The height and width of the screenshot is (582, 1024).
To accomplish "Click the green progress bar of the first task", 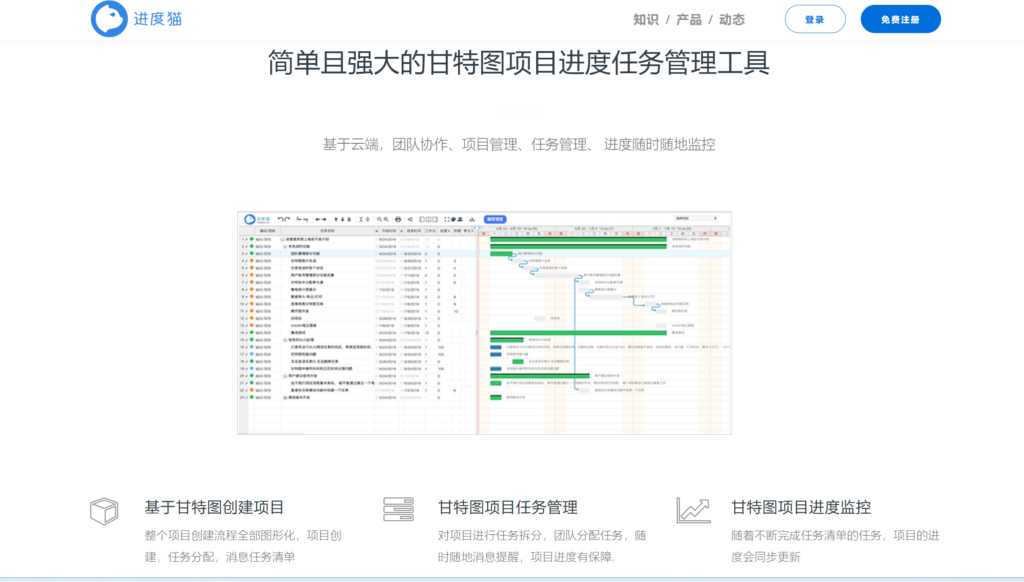I will [x=580, y=239].
